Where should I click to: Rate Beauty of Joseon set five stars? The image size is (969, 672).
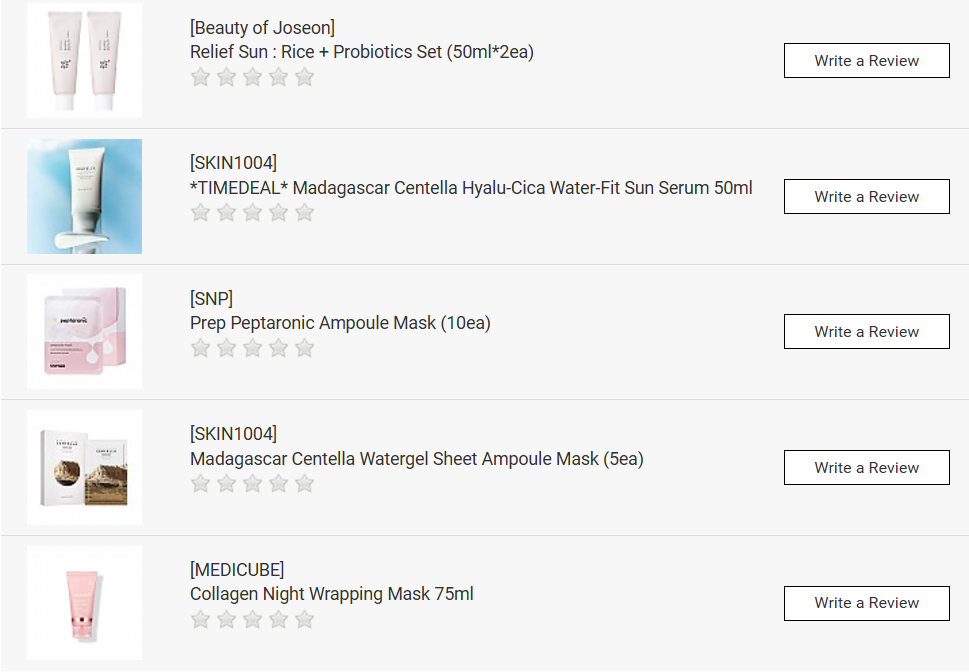pyautogui.click(x=305, y=77)
